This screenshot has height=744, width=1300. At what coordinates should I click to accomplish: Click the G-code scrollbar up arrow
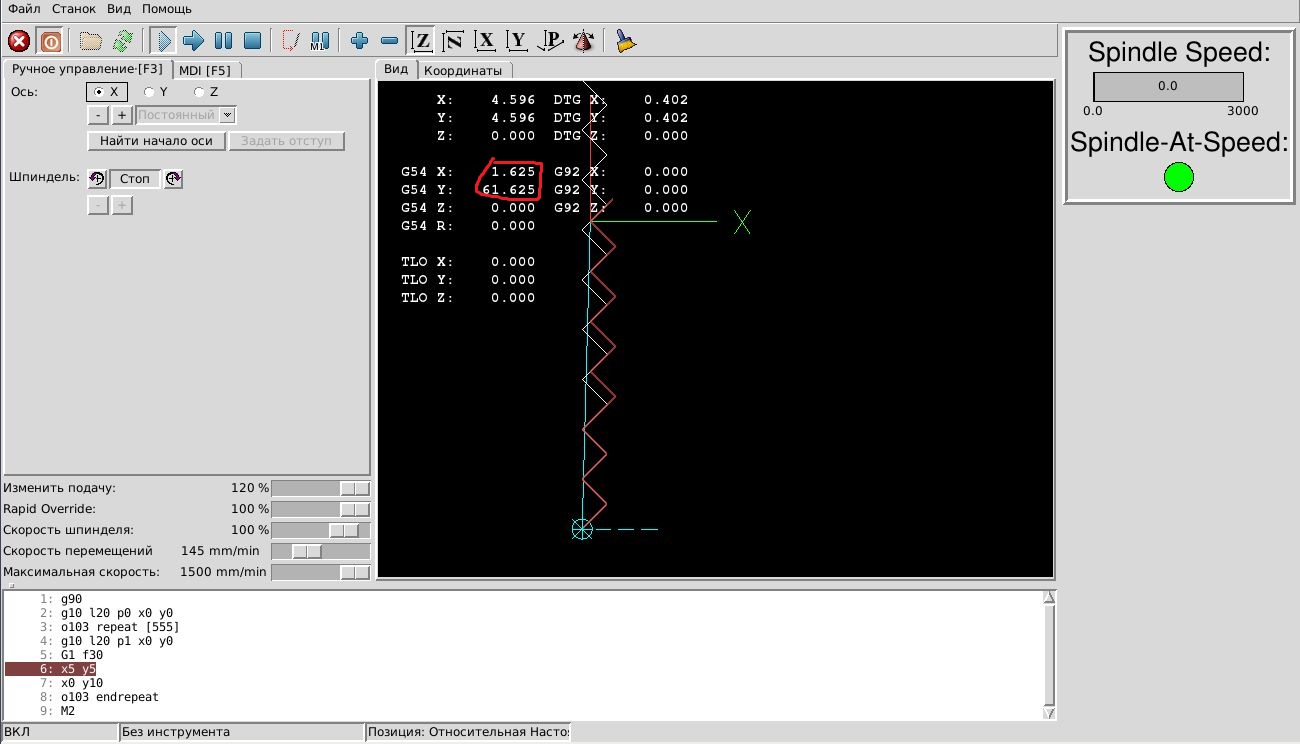[x=1049, y=597]
